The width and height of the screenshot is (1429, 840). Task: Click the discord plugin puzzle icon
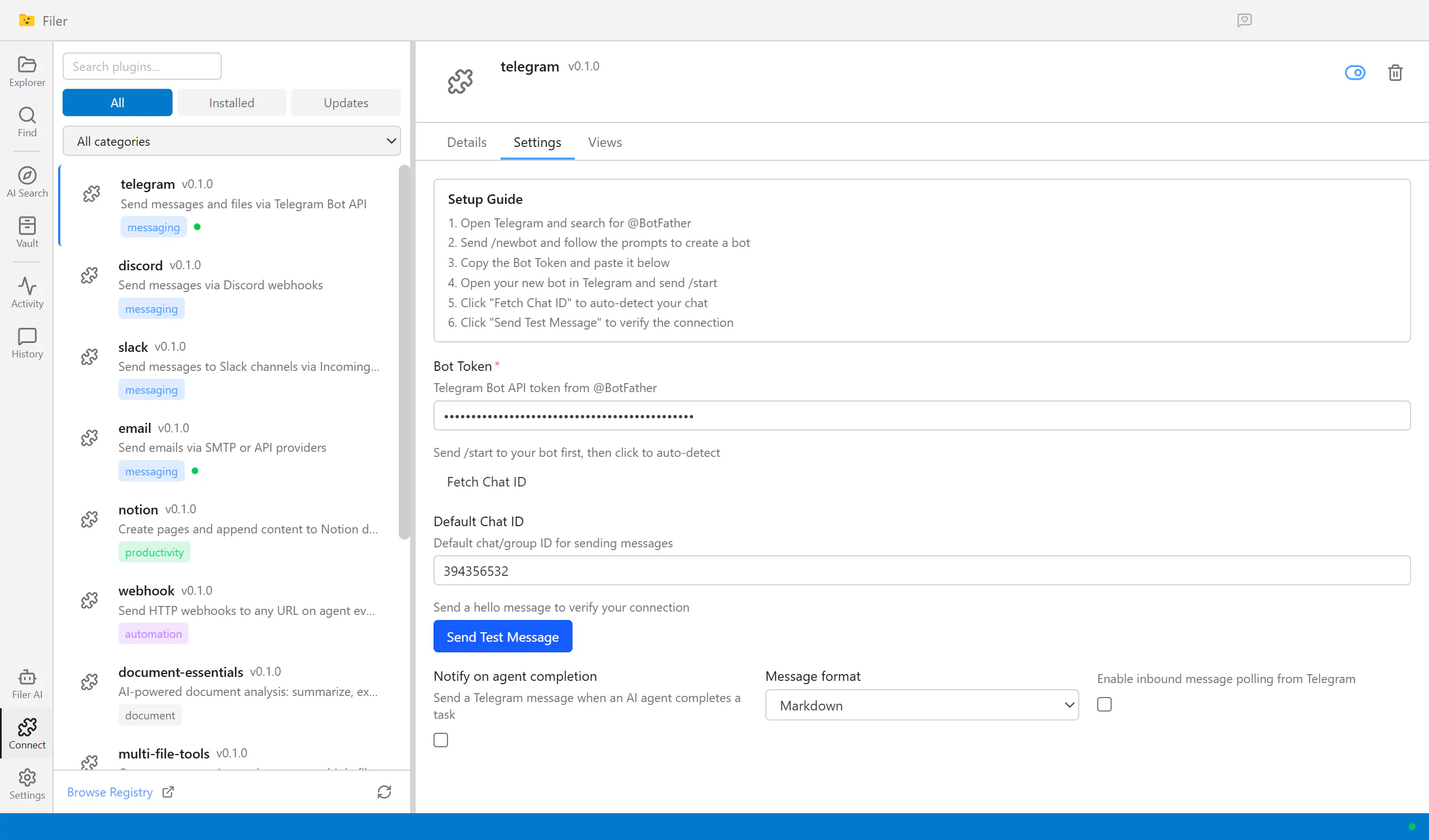89,275
